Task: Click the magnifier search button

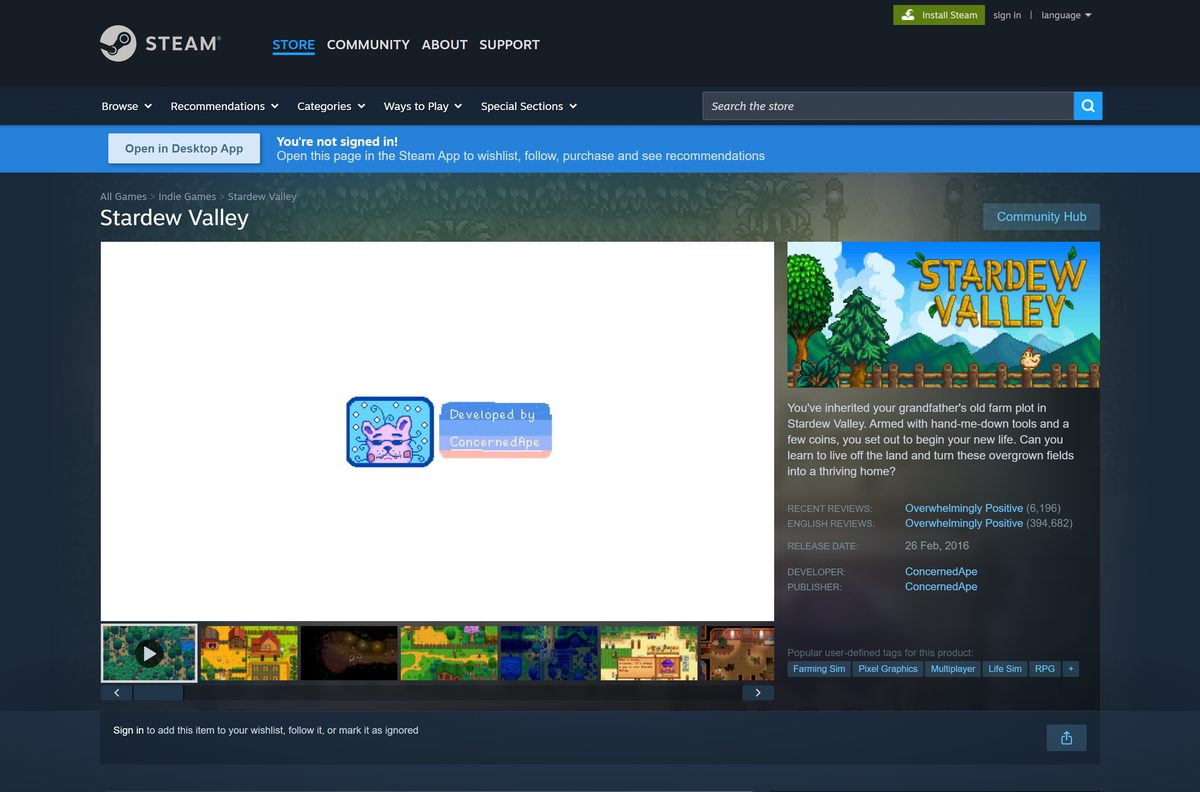Action: pyautogui.click(x=1088, y=106)
